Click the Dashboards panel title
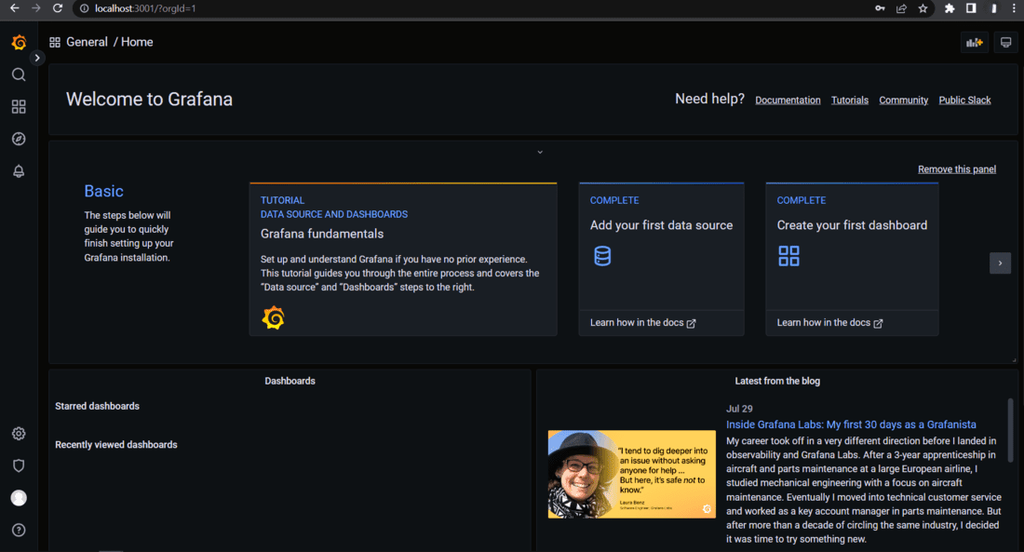1024x552 pixels. [x=290, y=381]
